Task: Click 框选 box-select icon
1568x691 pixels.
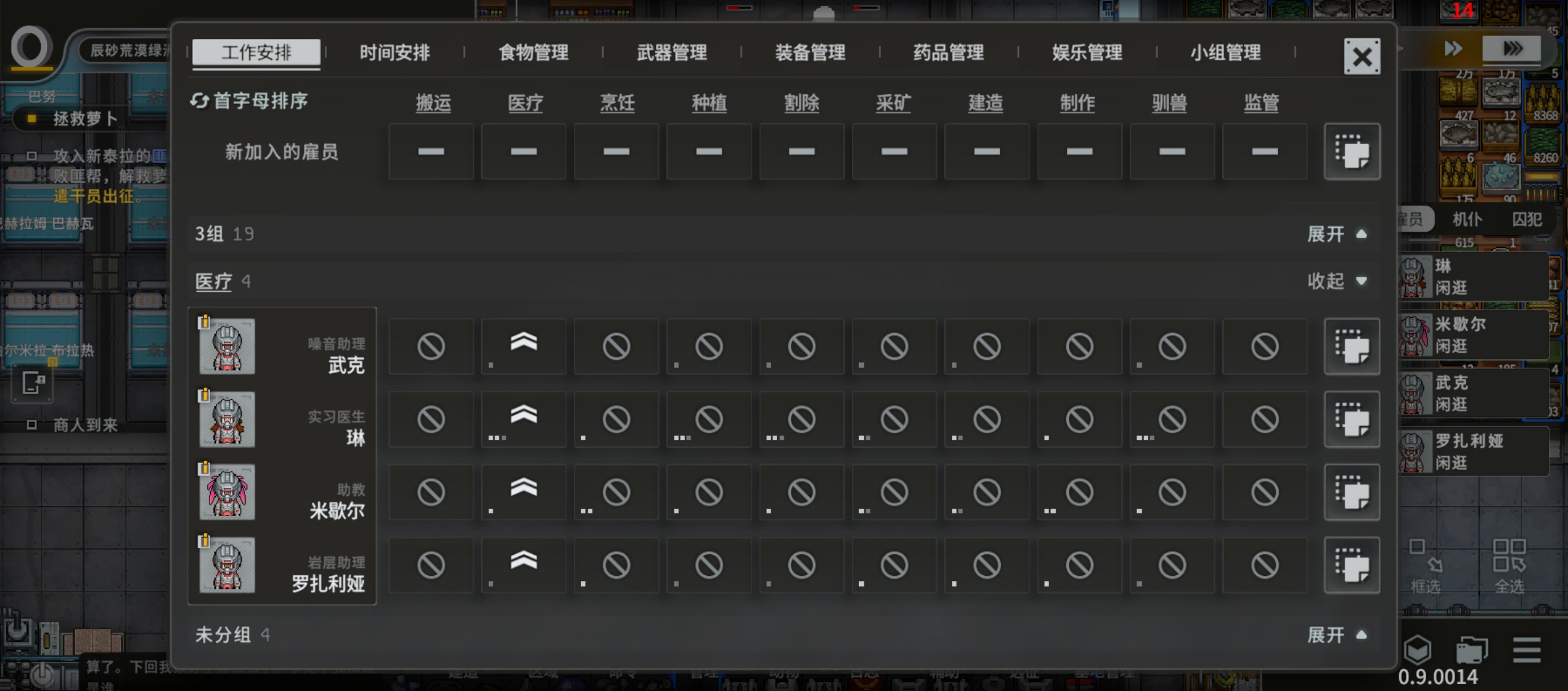Action: (x=1426, y=566)
